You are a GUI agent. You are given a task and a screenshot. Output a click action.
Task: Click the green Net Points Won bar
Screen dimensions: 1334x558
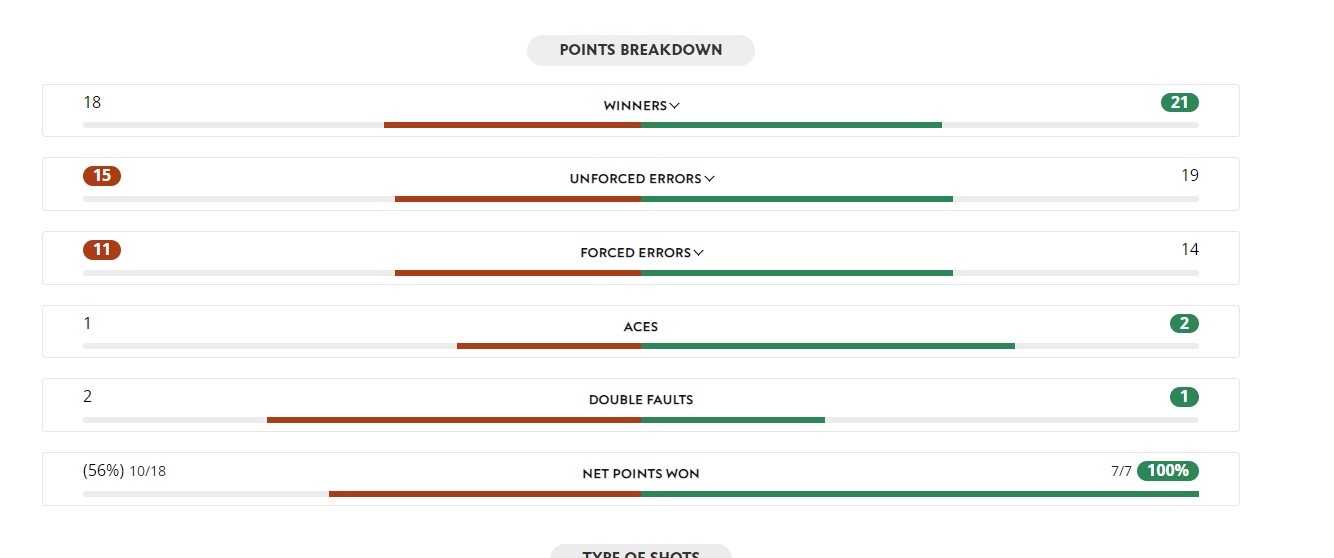pyautogui.click(x=919, y=494)
